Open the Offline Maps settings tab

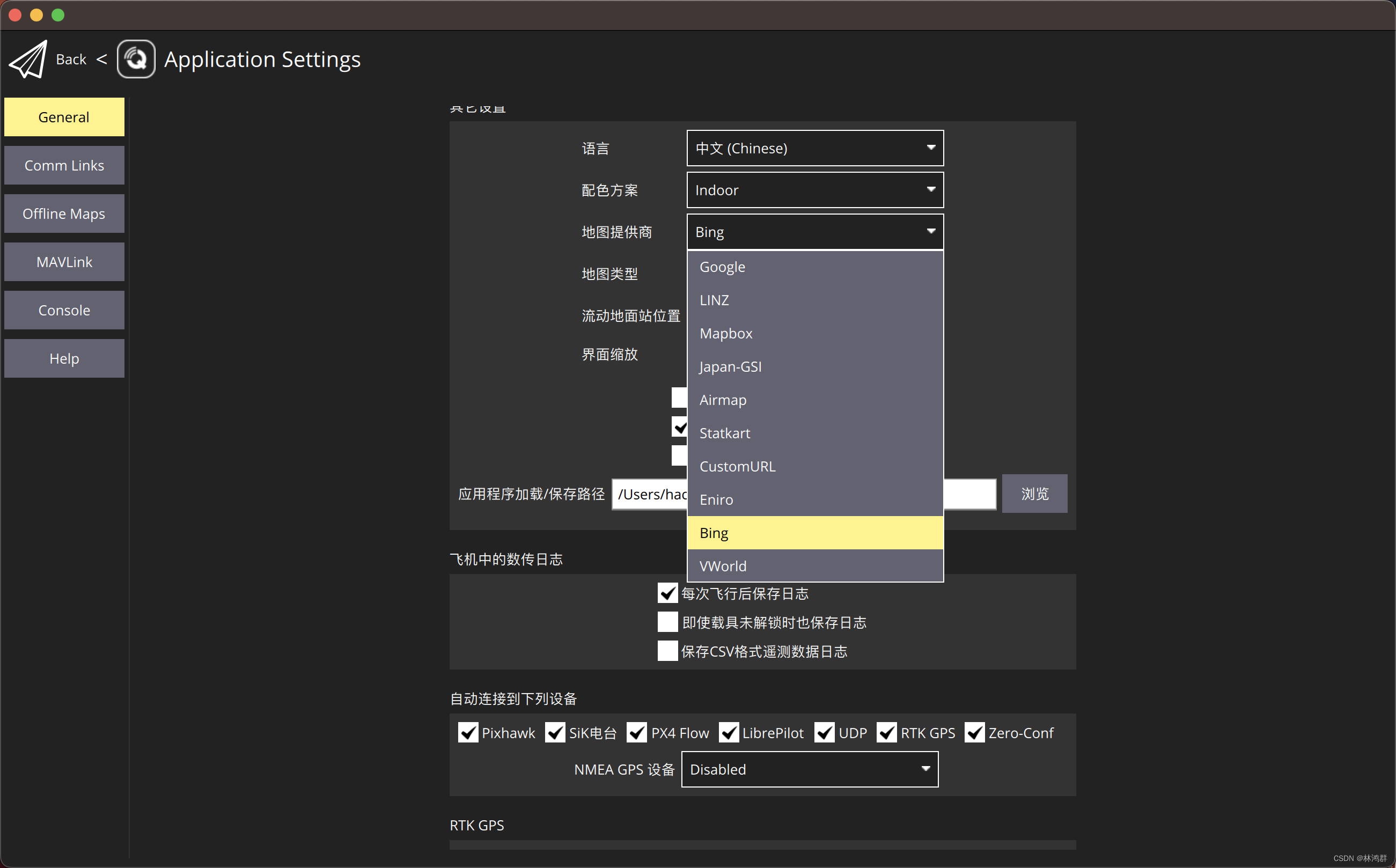(x=64, y=214)
